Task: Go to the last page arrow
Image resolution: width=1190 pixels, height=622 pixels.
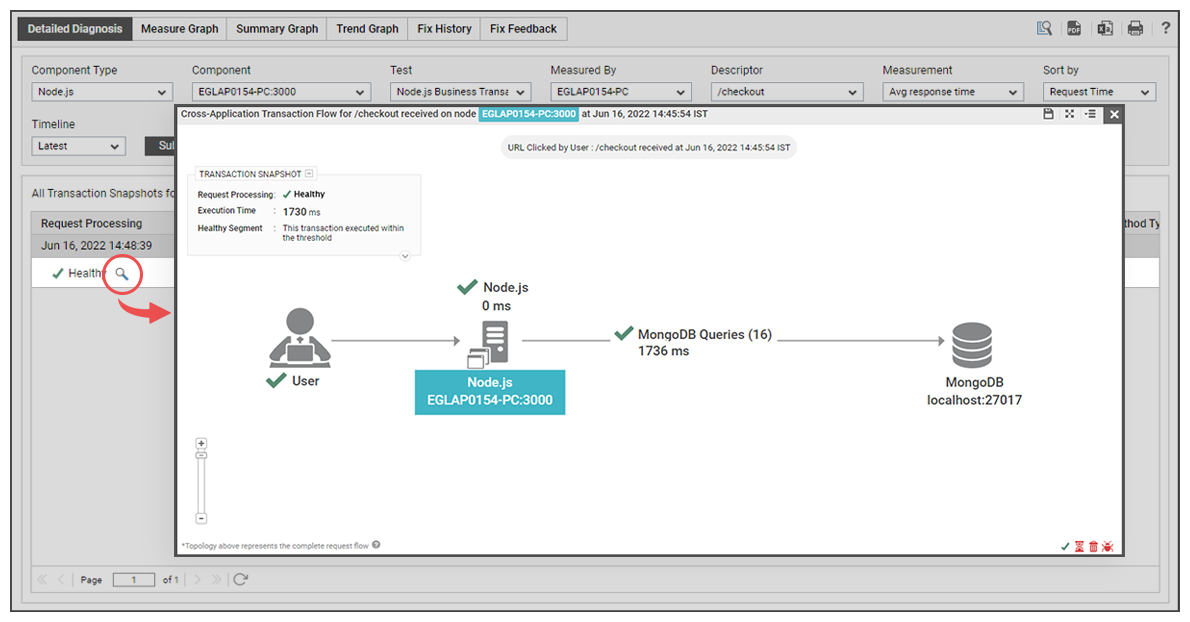Action: (x=216, y=580)
